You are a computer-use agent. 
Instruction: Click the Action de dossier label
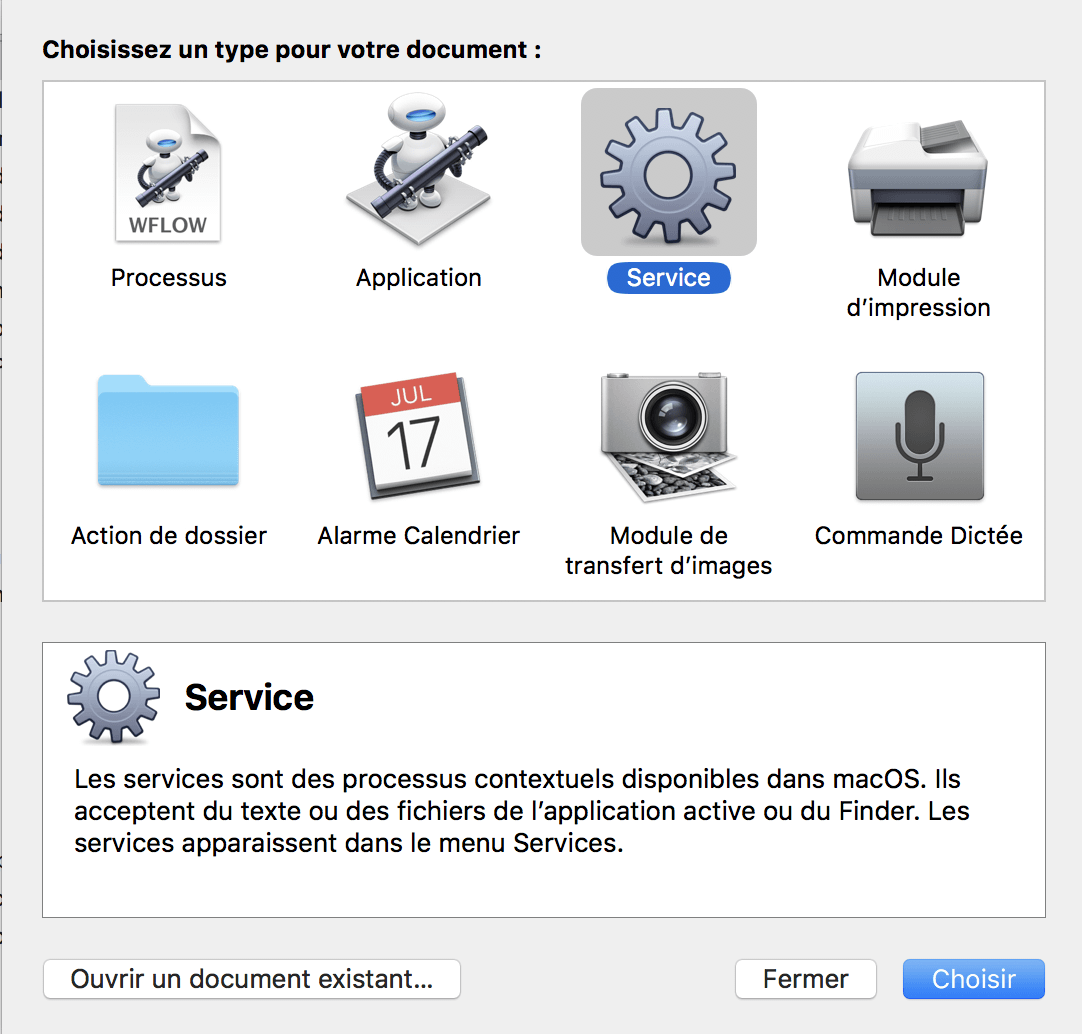[x=168, y=536]
